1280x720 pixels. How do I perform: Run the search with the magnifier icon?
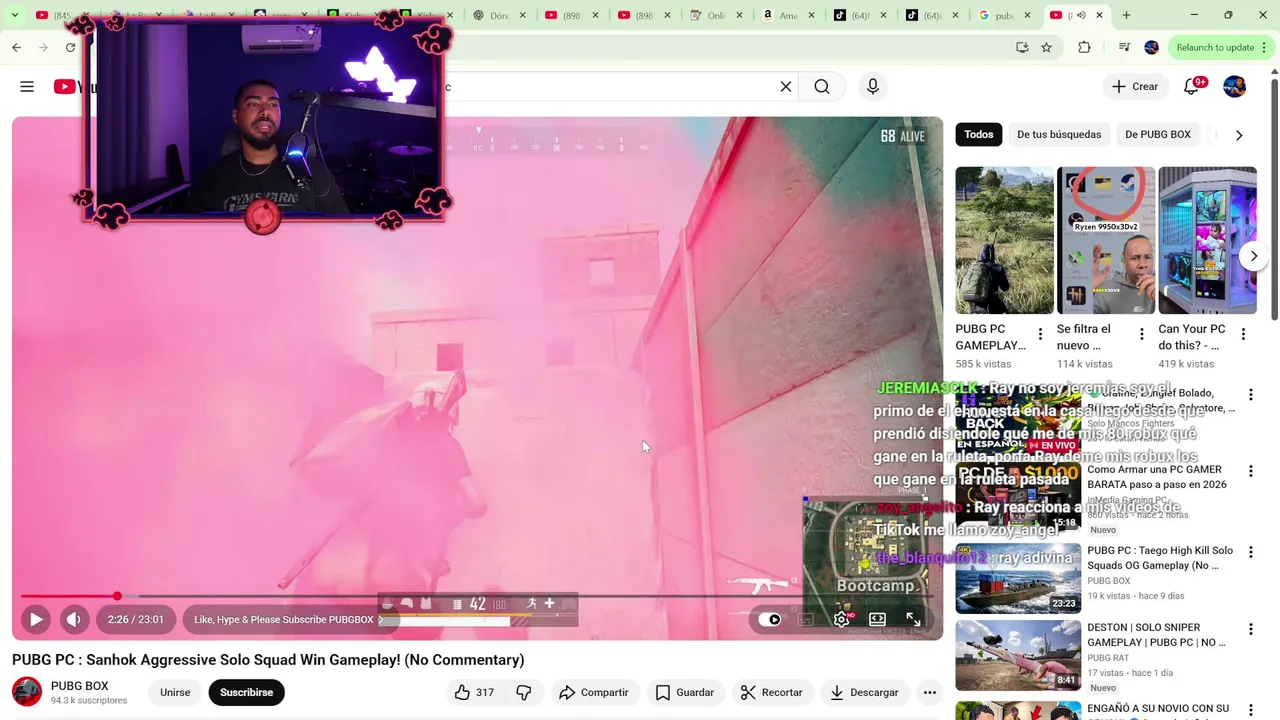(x=822, y=87)
